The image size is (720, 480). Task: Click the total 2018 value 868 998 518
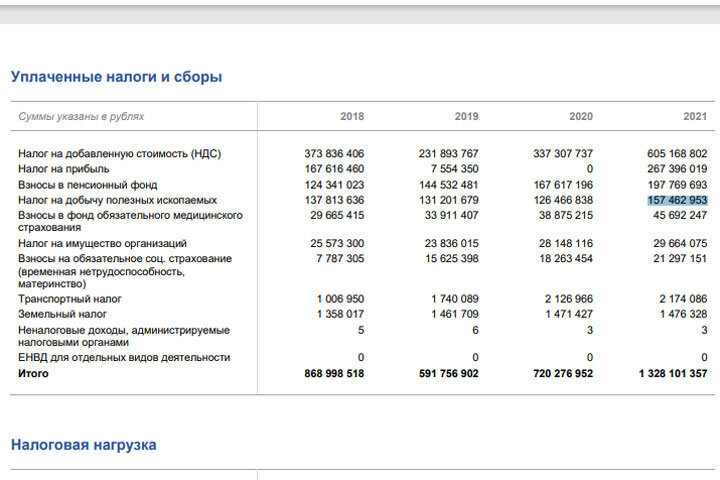tap(334, 373)
